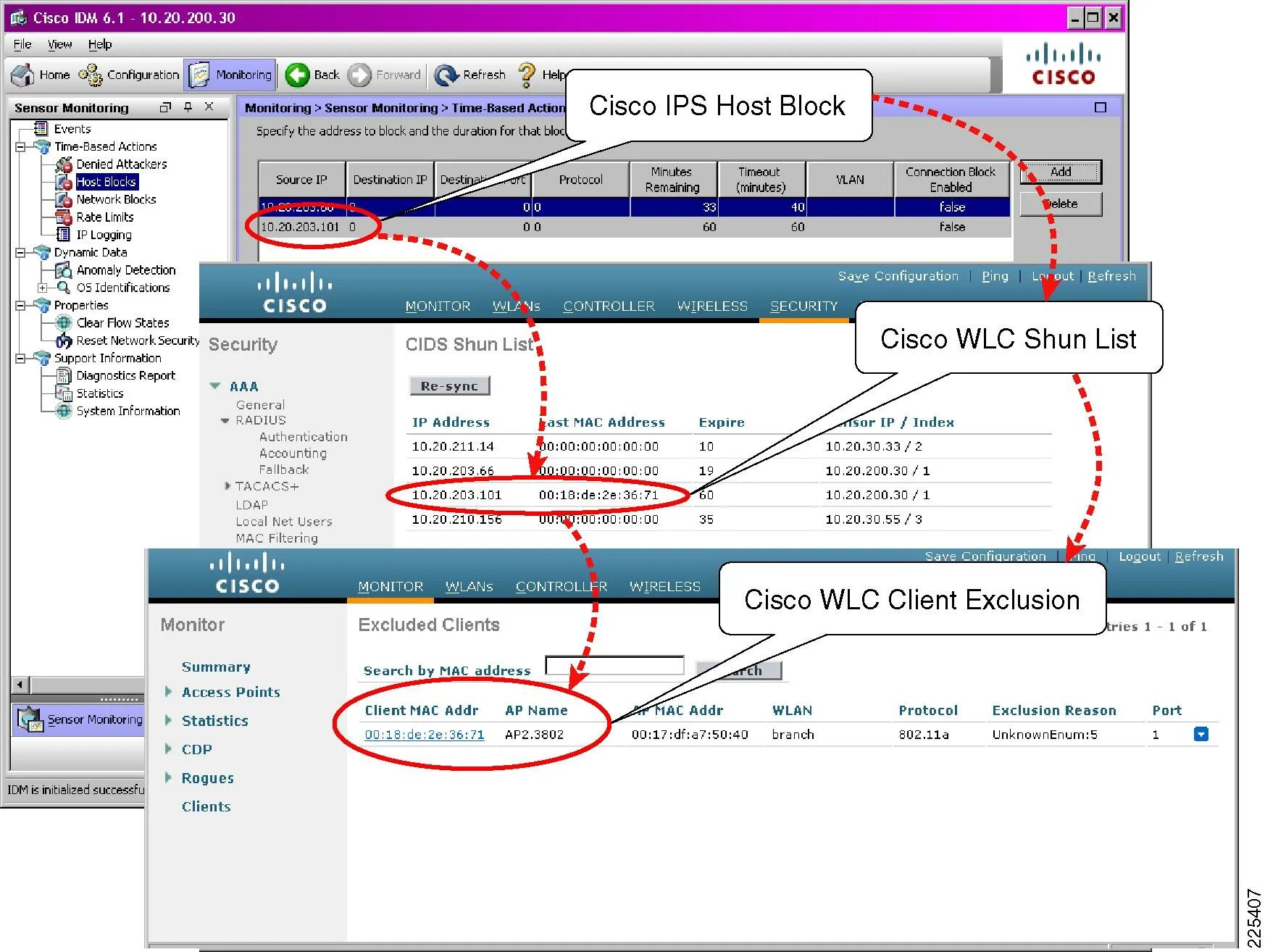Open the CONTROLLER tab in Shun List window
The width and height of the screenshot is (1265, 952).
coord(609,306)
